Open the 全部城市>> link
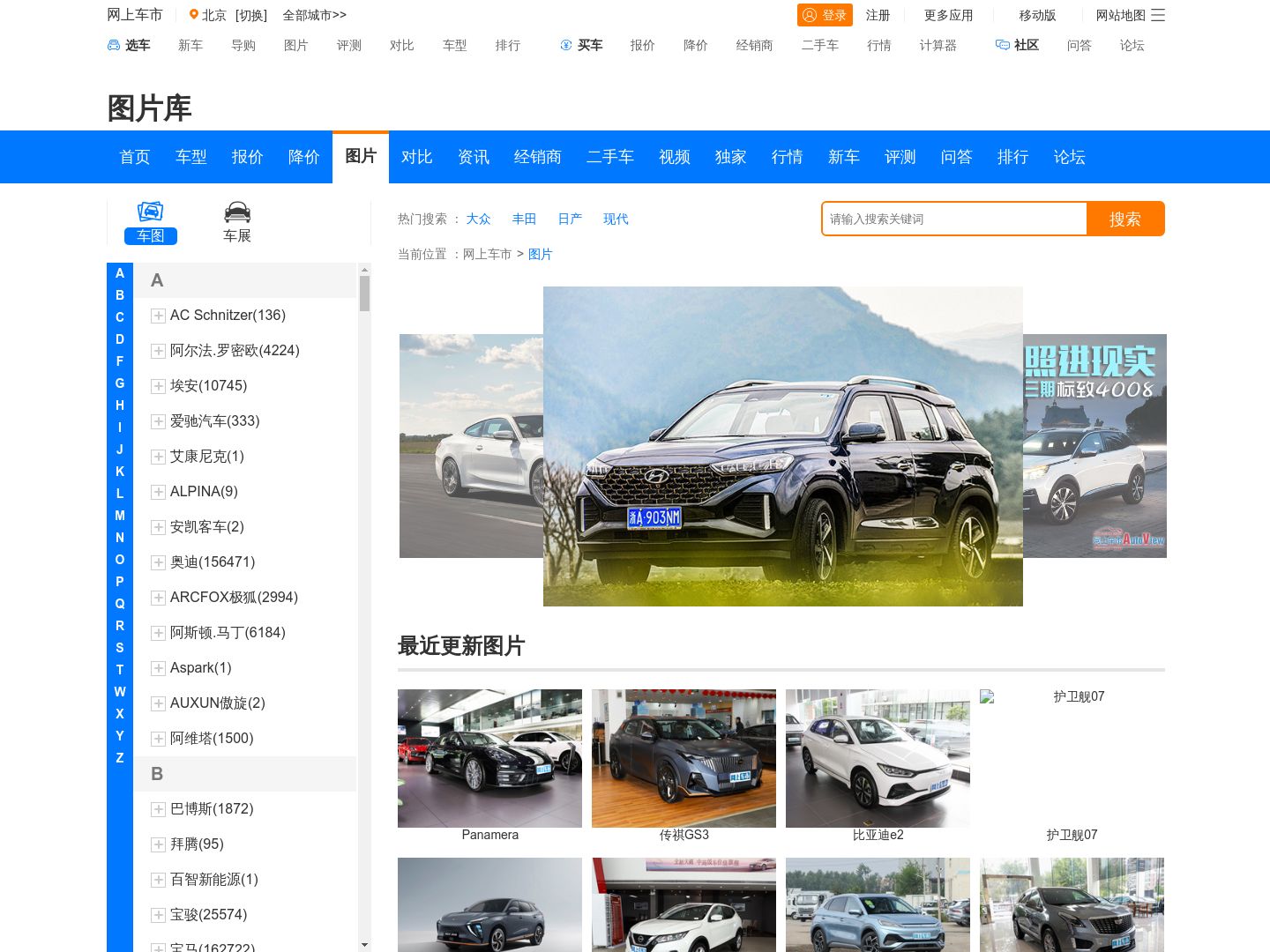The width and height of the screenshot is (1270, 952). click(x=315, y=15)
